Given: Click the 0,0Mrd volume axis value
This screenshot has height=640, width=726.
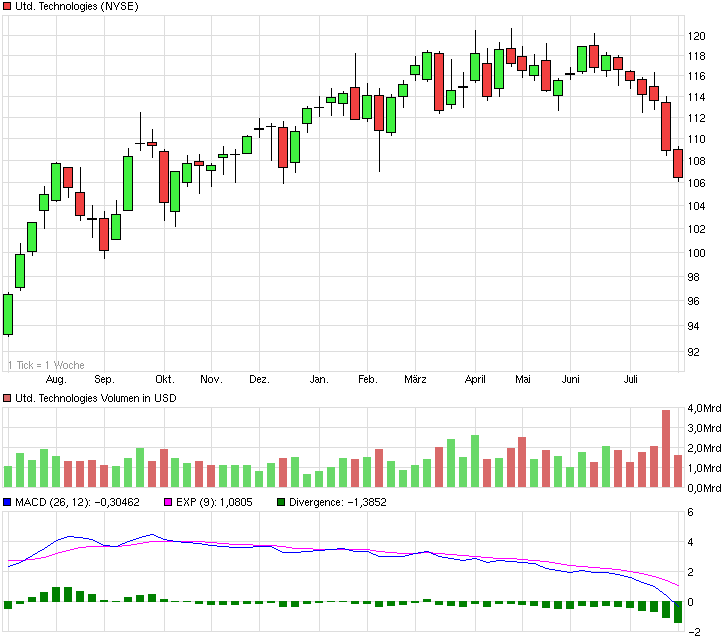Looking at the screenshot, I should coord(704,488).
